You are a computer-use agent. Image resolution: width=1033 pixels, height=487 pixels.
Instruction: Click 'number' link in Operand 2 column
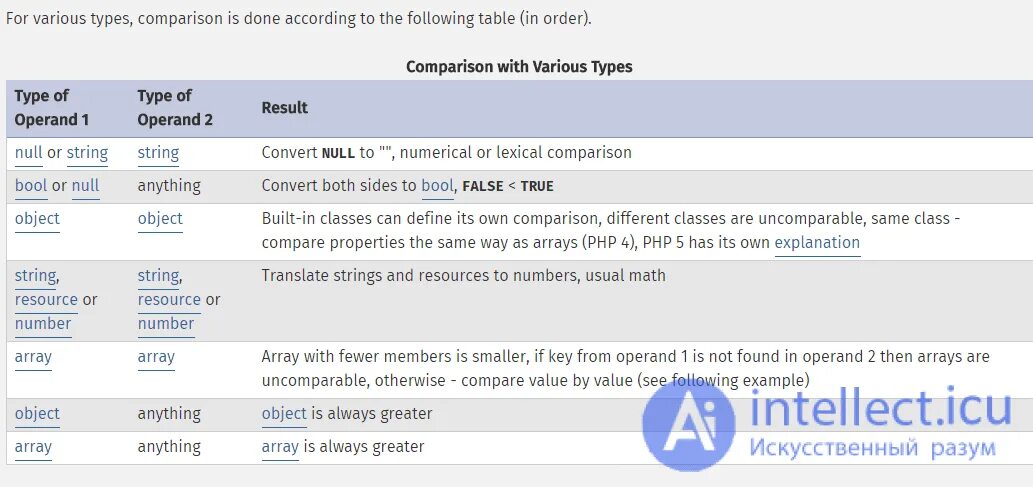click(166, 324)
